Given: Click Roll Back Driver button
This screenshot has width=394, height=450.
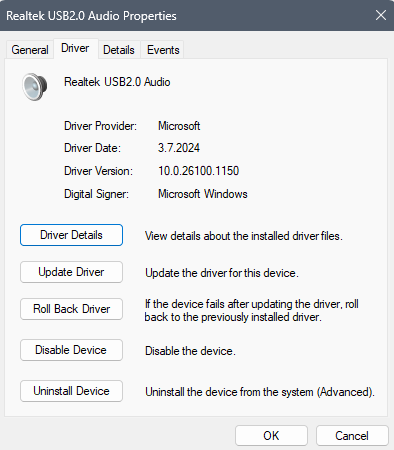Looking at the screenshot, I should coord(71,309).
